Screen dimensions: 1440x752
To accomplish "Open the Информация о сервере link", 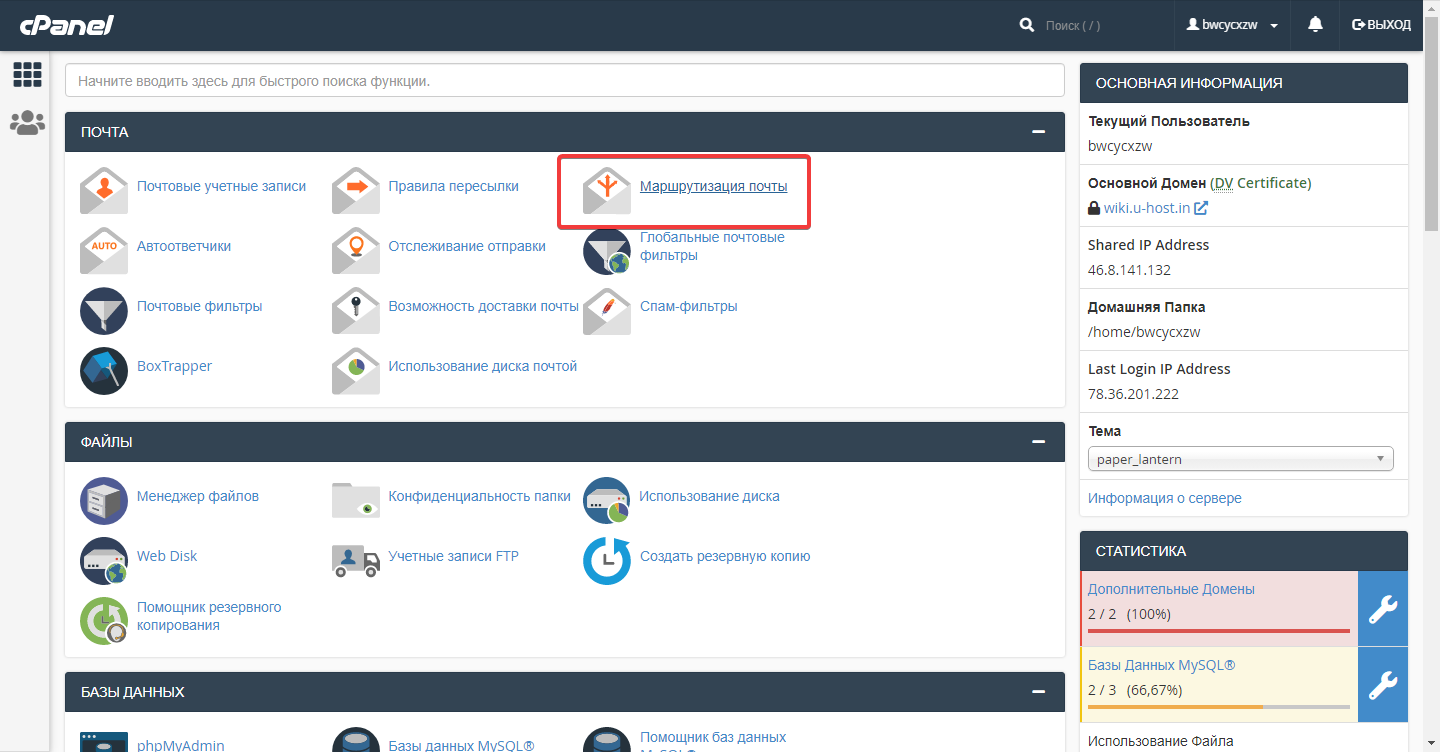I will point(1165,498).
